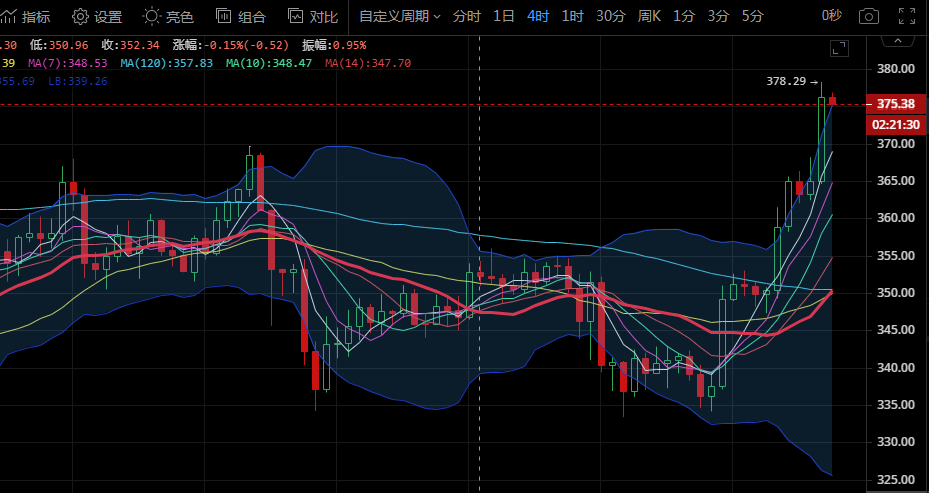
Task: Enter fullscreen via top-right corner icon
Action: (x=906, y=16)
